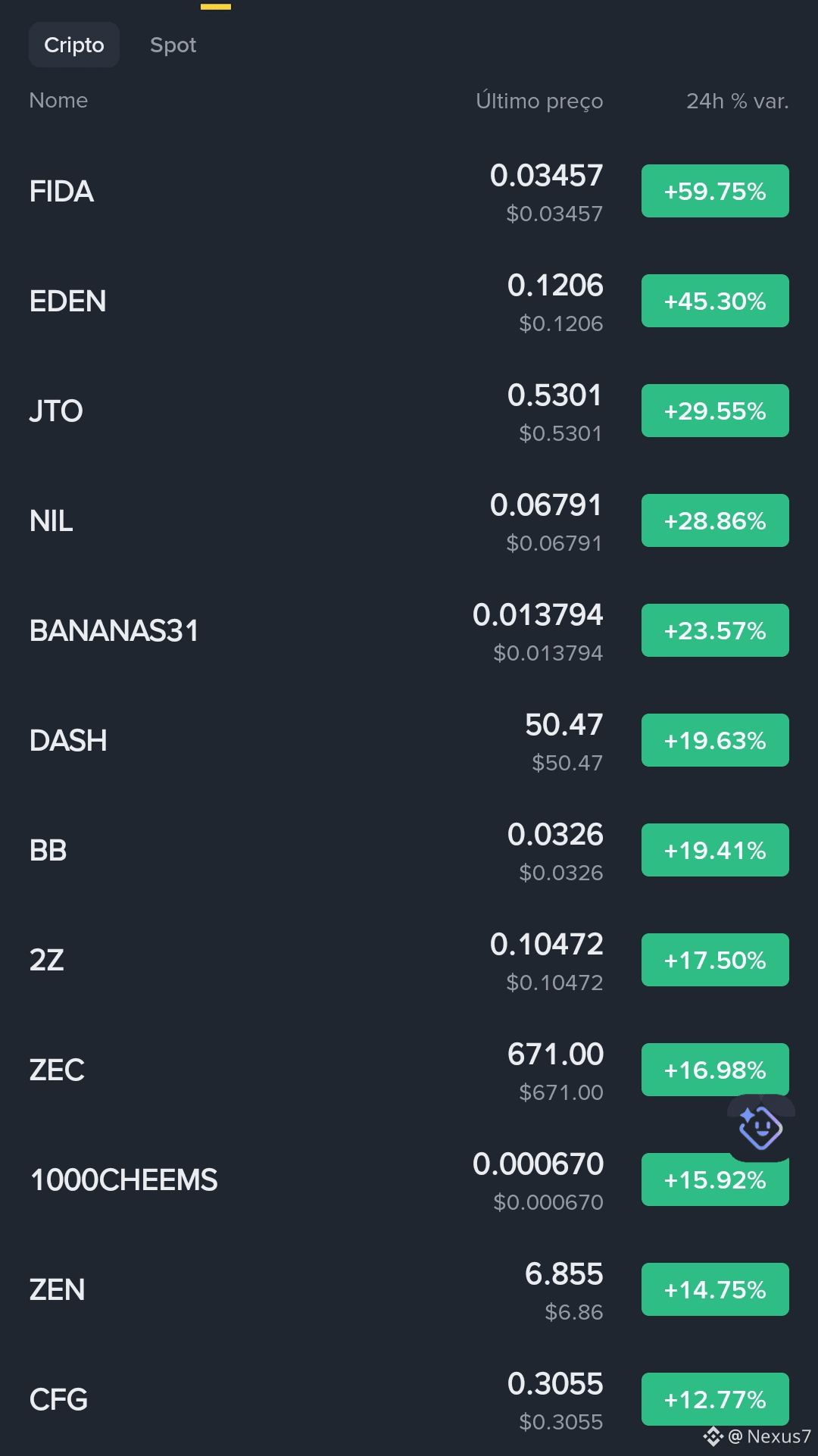Switch to the Cripto tab
Screen dimensions: 818x1456
point(74,45)
